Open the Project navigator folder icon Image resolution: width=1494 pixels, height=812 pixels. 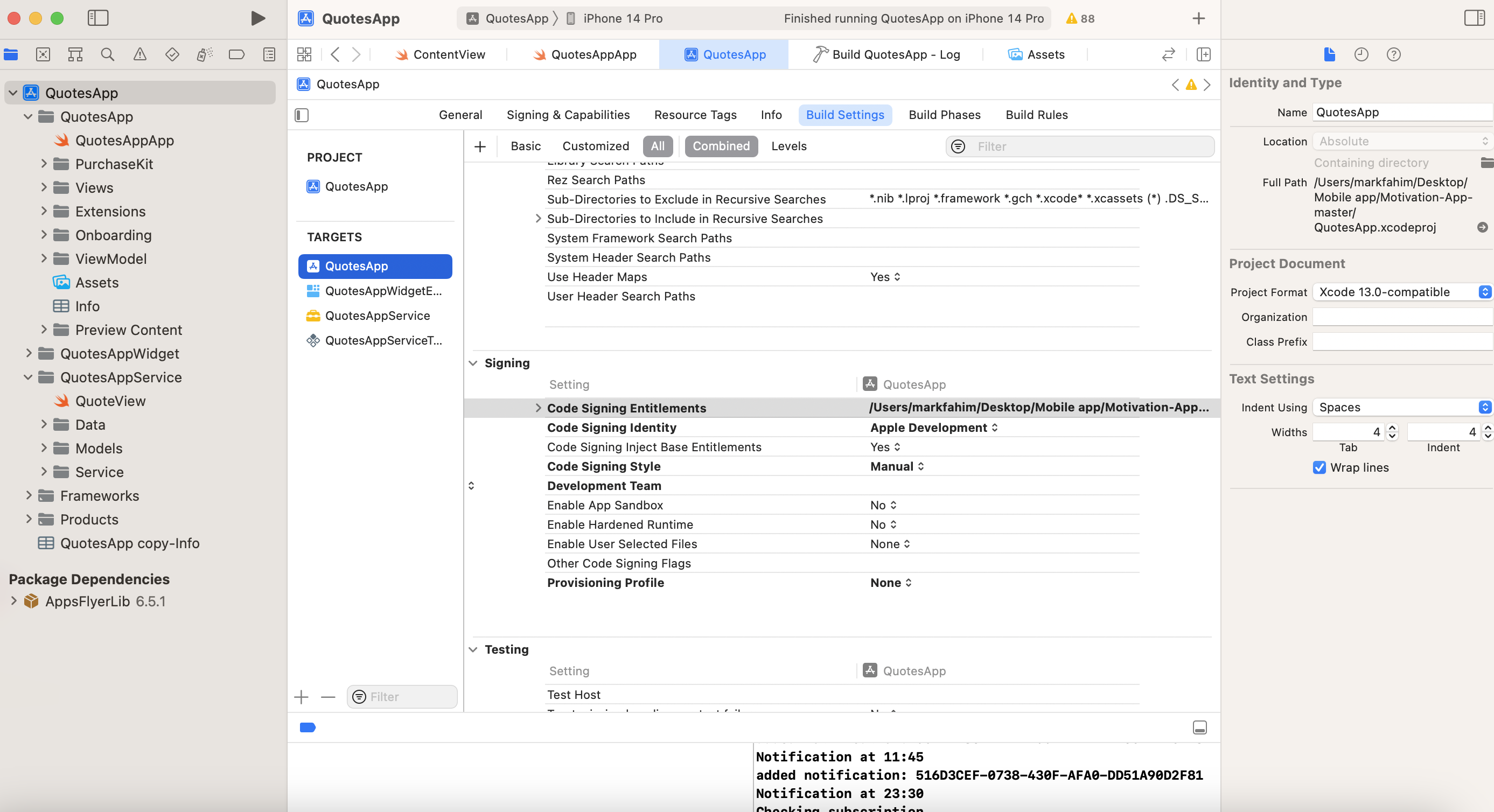point(11,54)
